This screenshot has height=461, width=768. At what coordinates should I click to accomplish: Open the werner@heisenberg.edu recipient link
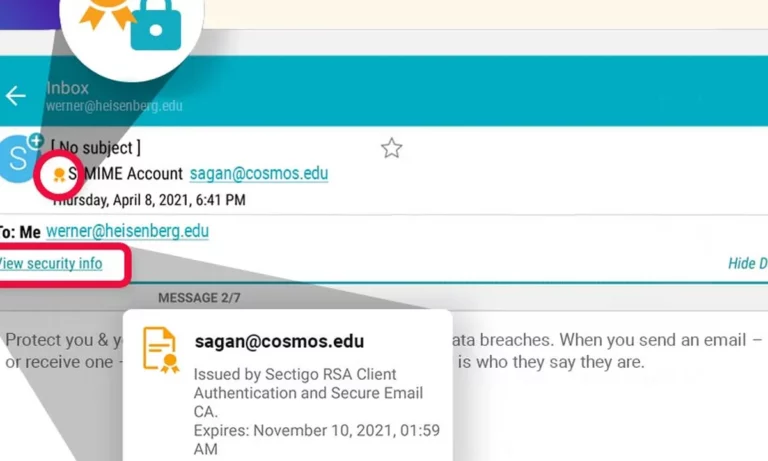[x=127, y=231]
